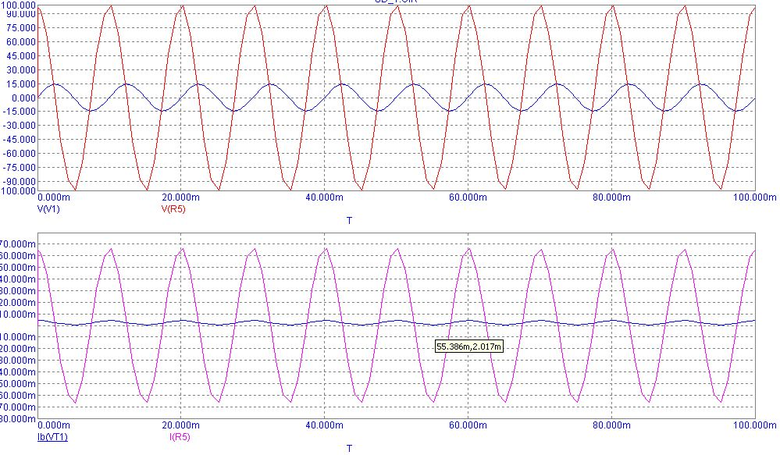Click 40.000m time label of voltage plot

[x=324, y=197]
